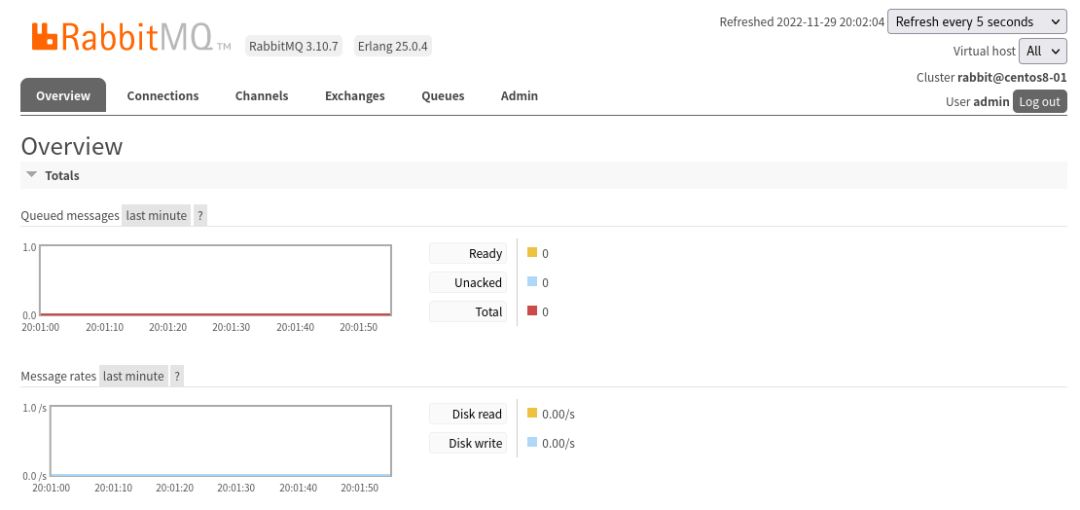Screen dimensions: 1080x510
Task: Log out of admin user
Action: pyautogui.click(x=1039, y=102)
